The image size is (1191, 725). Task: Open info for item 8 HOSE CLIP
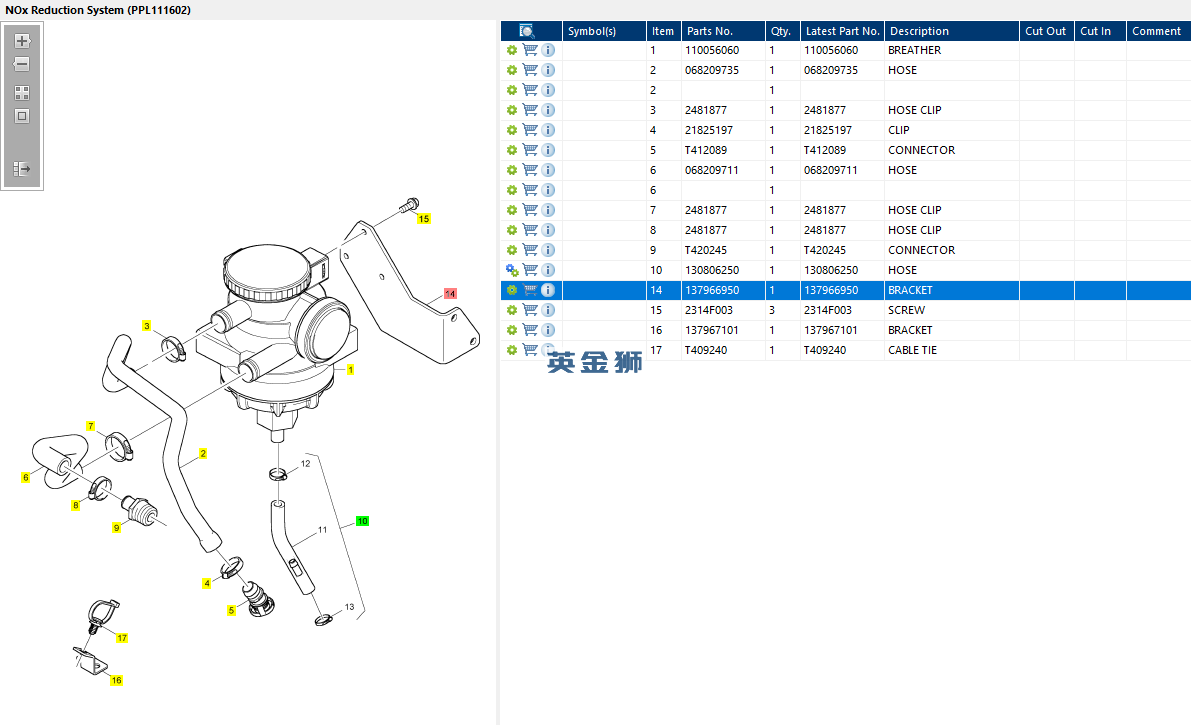(548, 230)
